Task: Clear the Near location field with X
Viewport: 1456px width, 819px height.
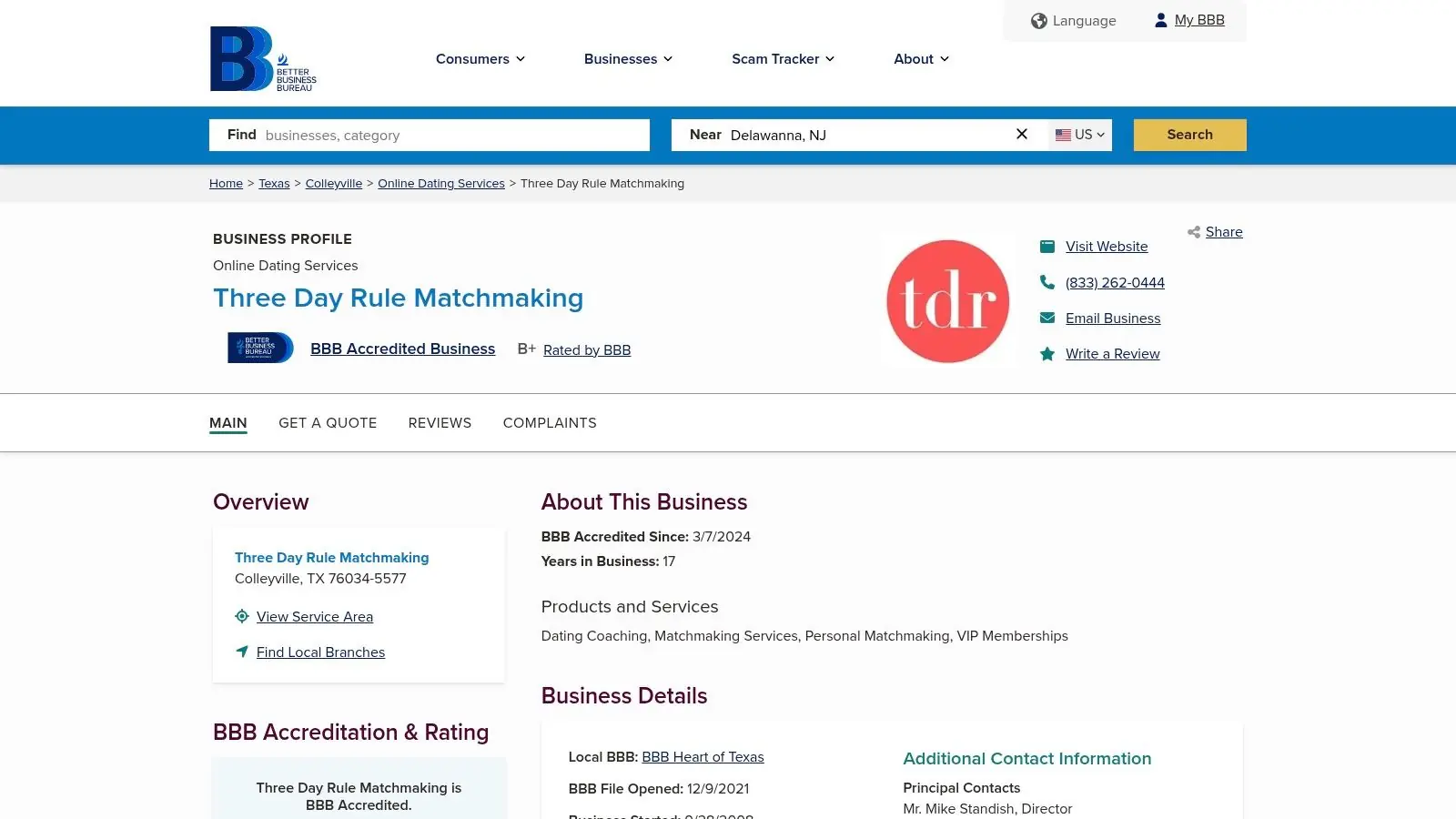Action: click(x=1022, y=135)
